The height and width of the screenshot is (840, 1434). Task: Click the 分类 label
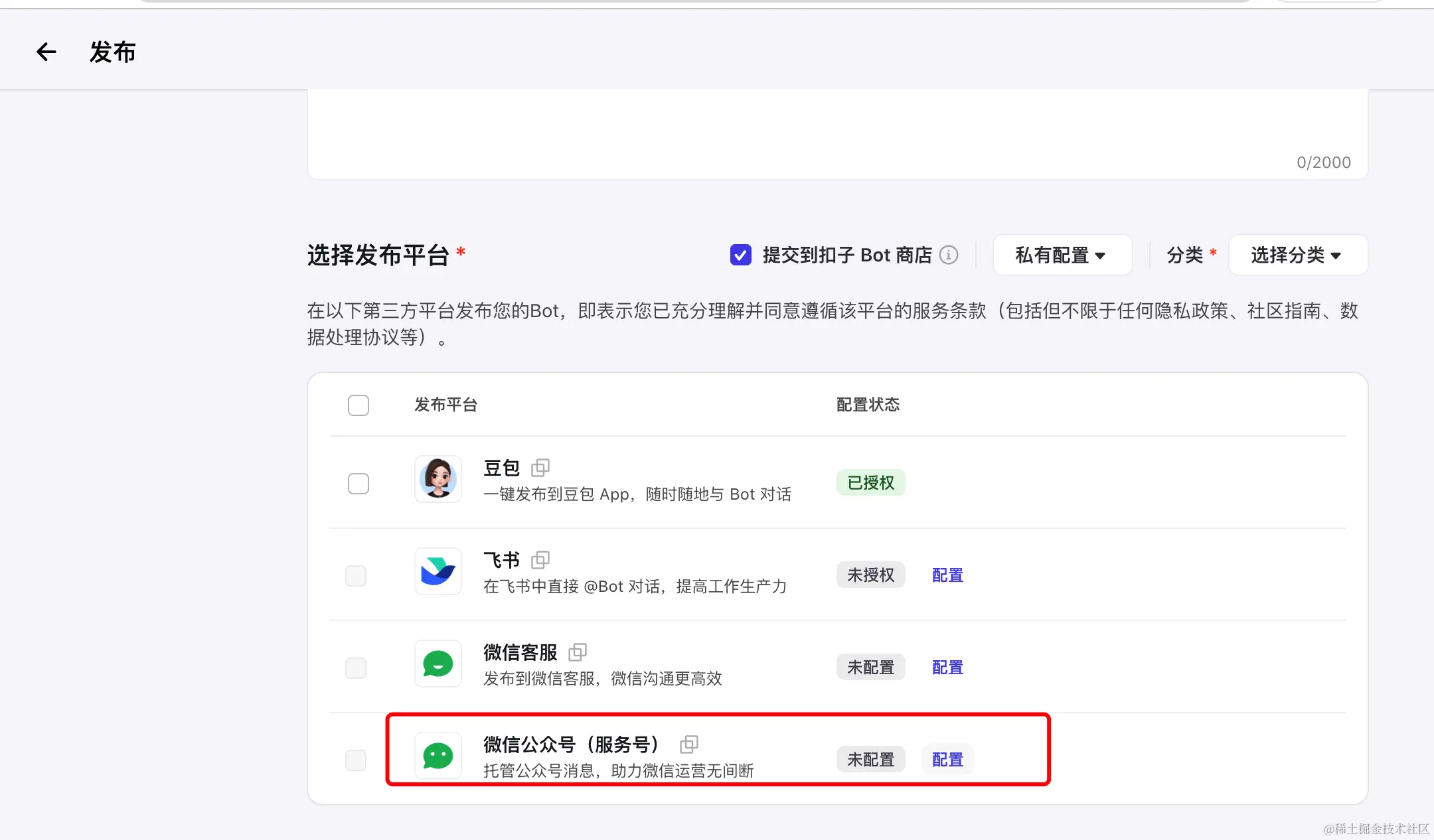(1185, 255)
